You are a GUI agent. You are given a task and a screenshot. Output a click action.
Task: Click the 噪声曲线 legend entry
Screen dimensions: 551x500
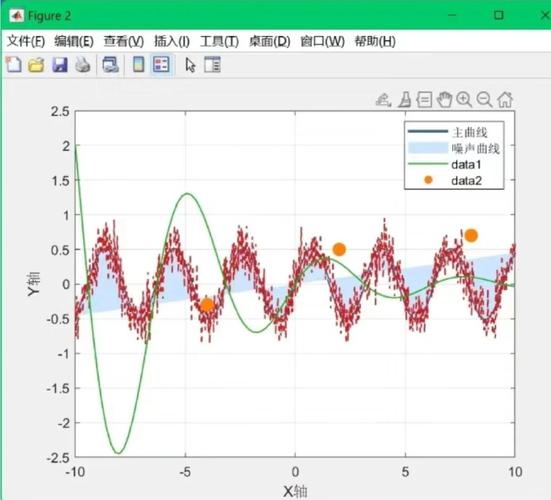pos(476,148)
